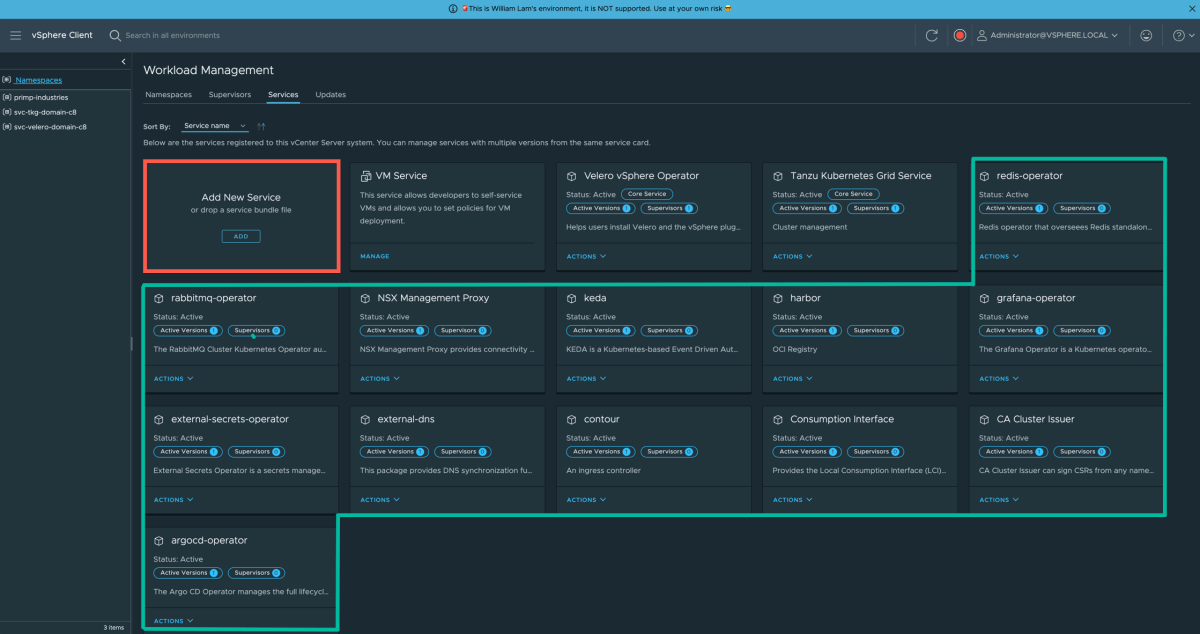Click the Velero vSphere Operator package icon
The image size is (1200, 634).
click(x=572, y=176)
